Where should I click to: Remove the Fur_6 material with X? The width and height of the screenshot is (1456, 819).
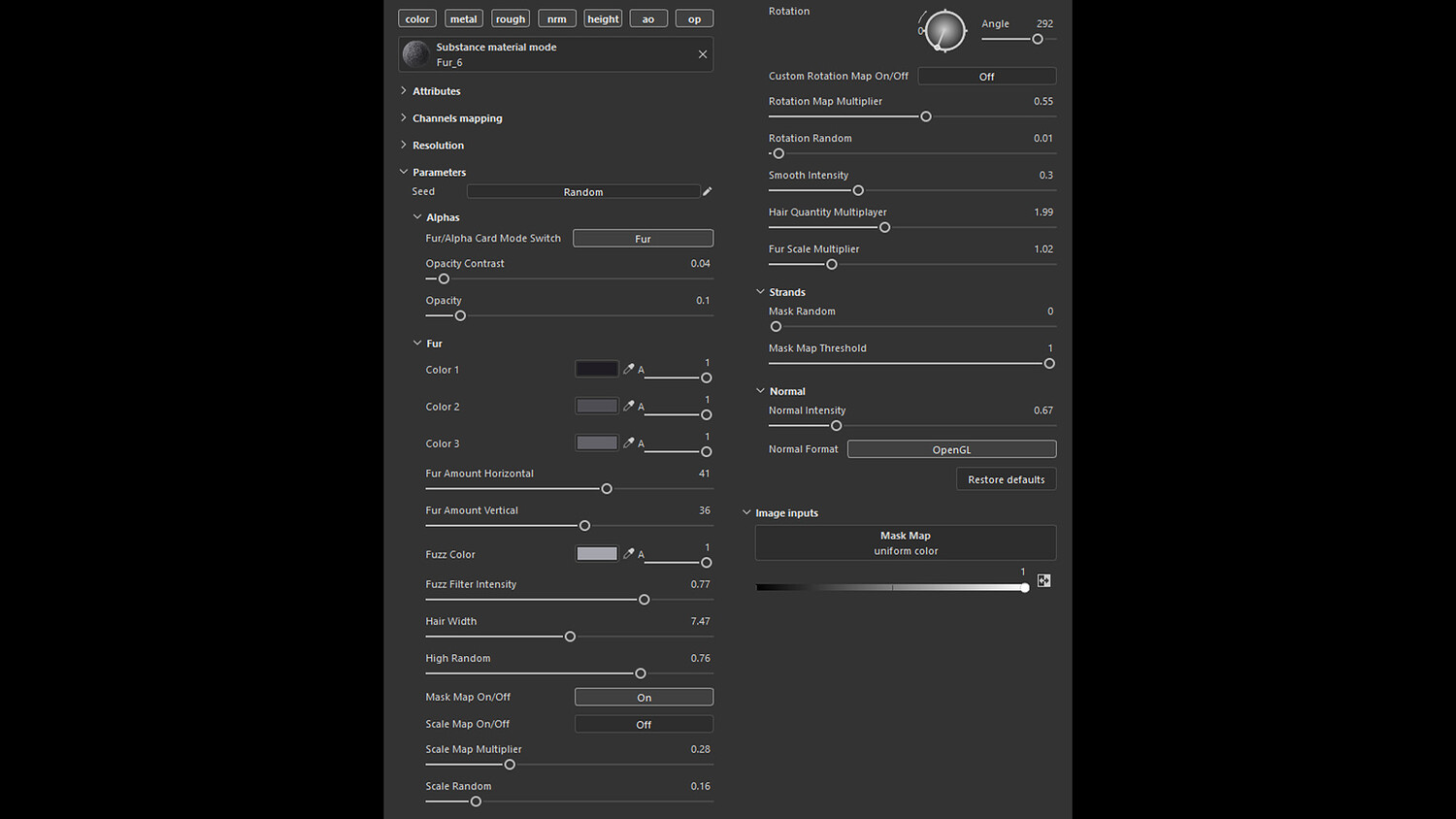703,54
